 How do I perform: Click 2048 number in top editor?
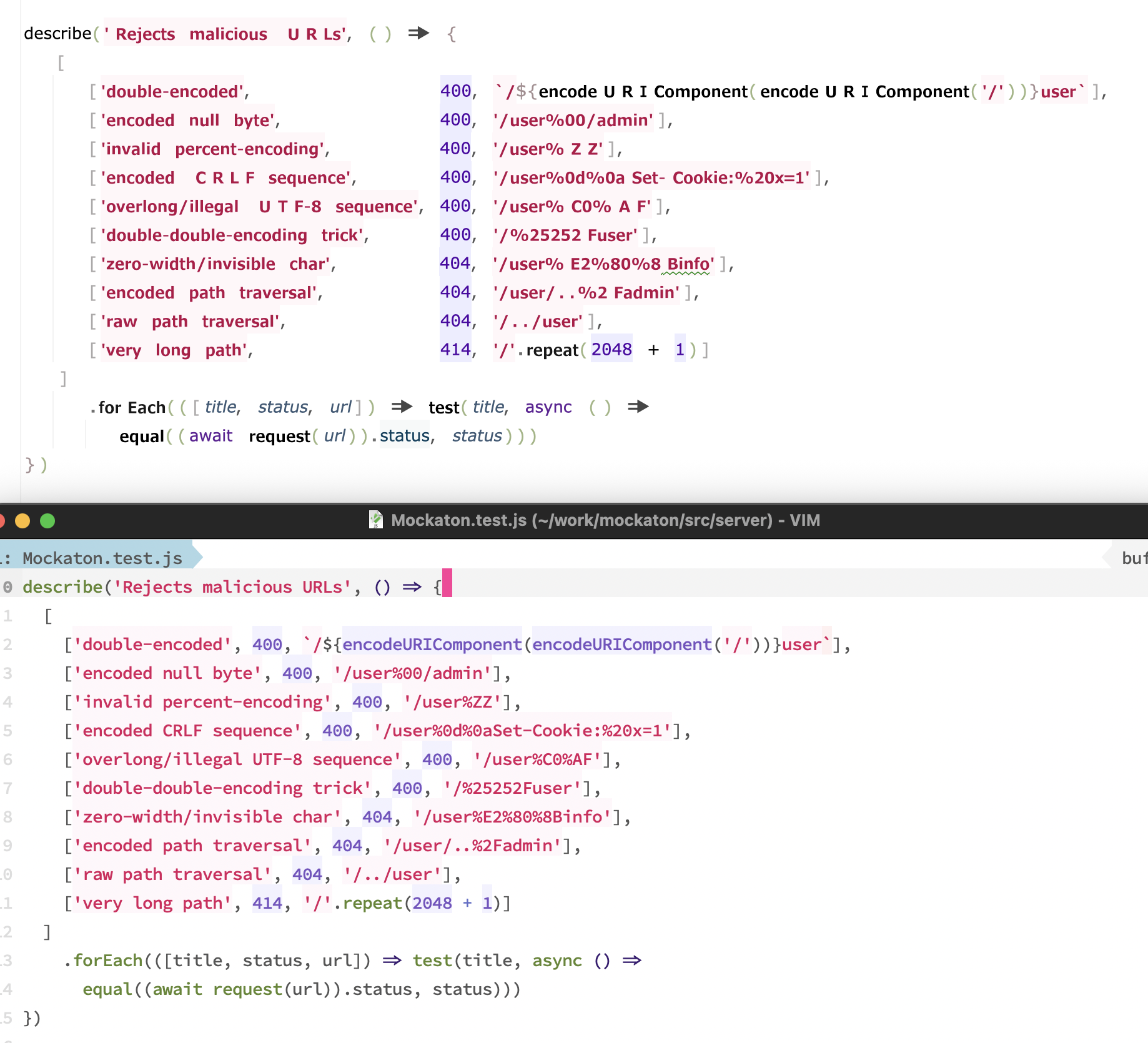coord(611,350)
